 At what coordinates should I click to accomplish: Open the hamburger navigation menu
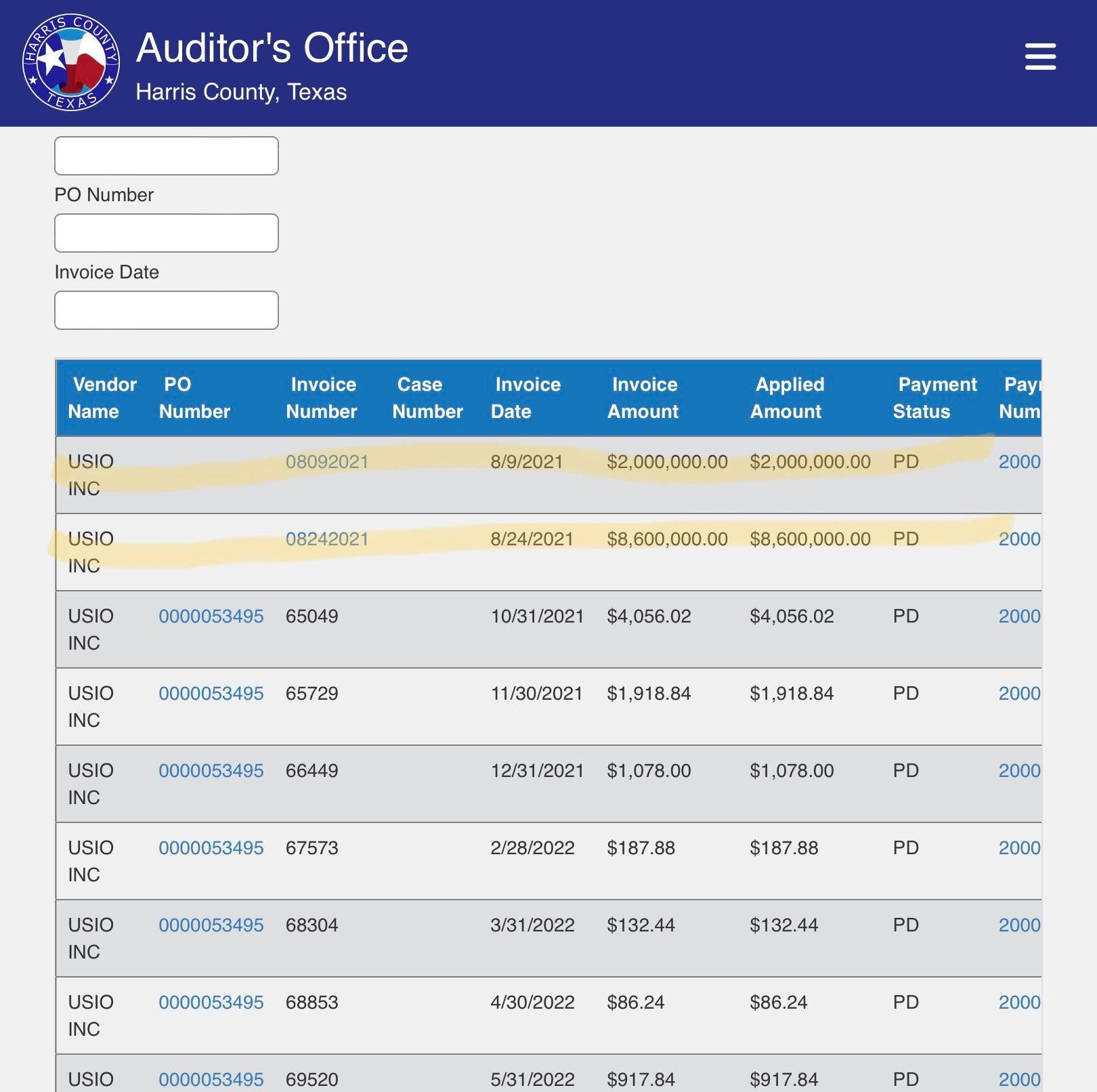click(x=1040, y=56)
